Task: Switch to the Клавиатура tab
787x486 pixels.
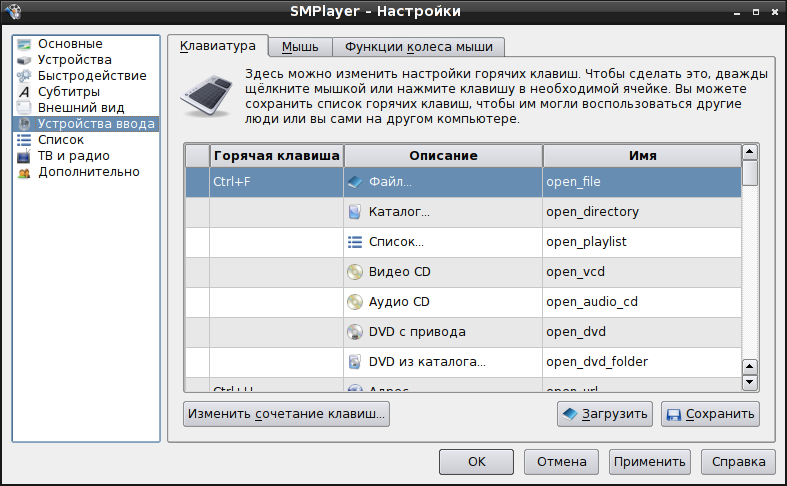Action: pos(218,46)
